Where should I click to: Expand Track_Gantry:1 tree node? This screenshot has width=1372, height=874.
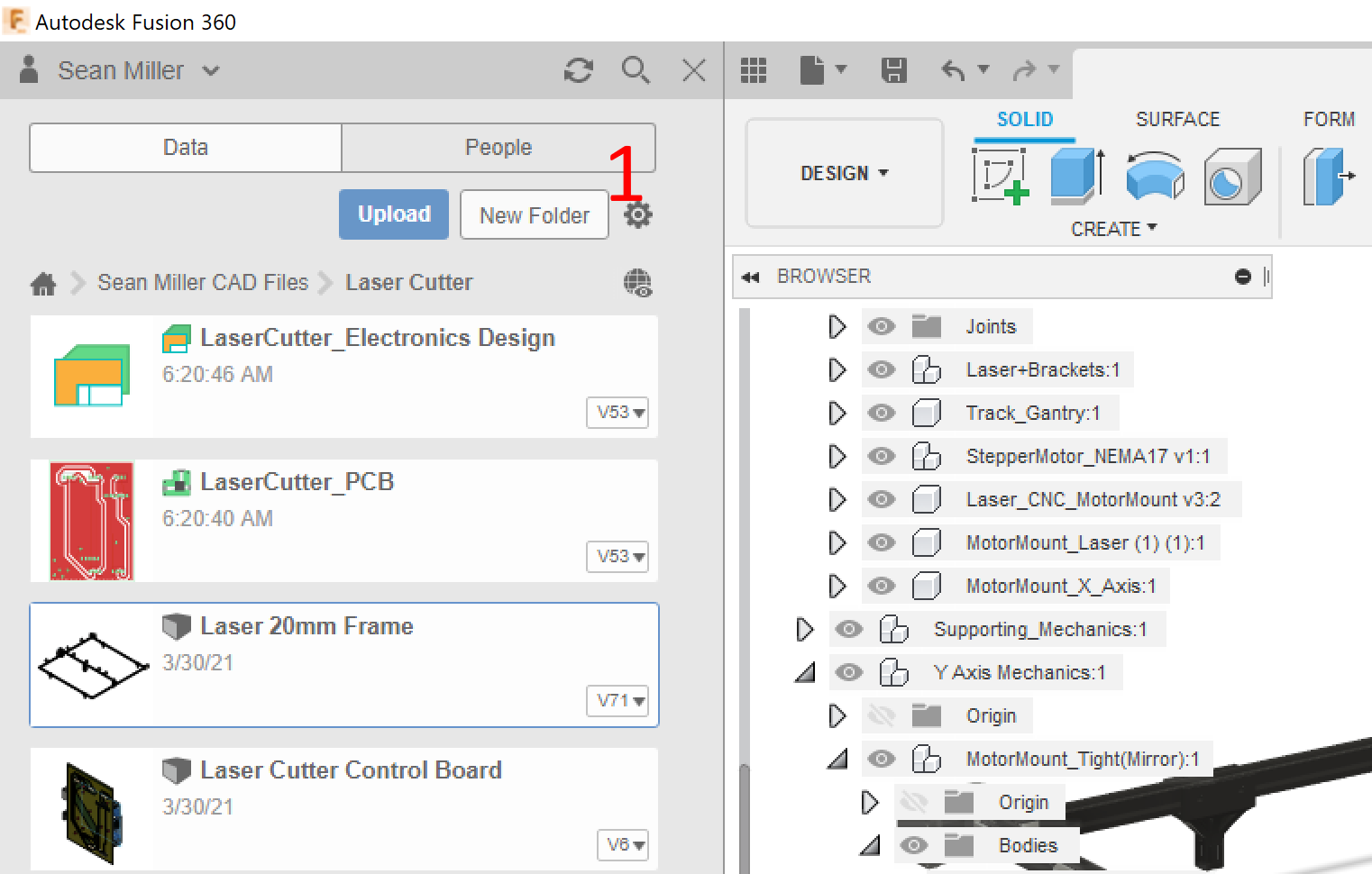pos(837,413)
